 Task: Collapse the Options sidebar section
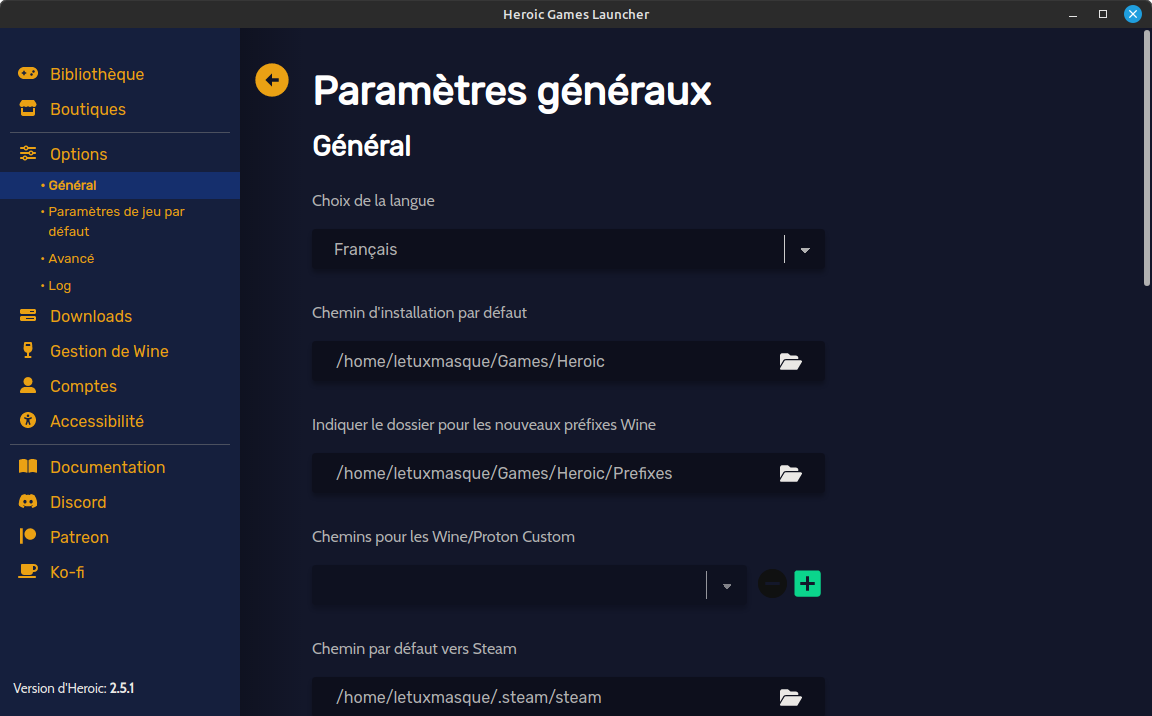tap(78, 154)
